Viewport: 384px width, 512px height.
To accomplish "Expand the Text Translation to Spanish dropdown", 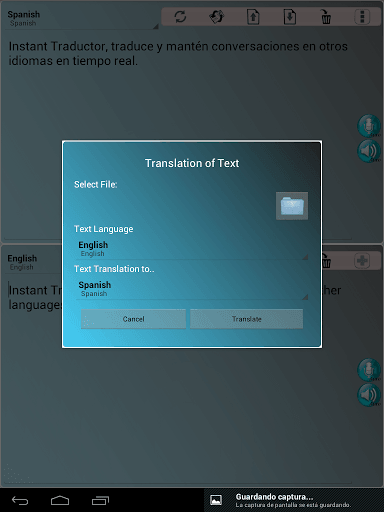I will (x=192, y=289).
